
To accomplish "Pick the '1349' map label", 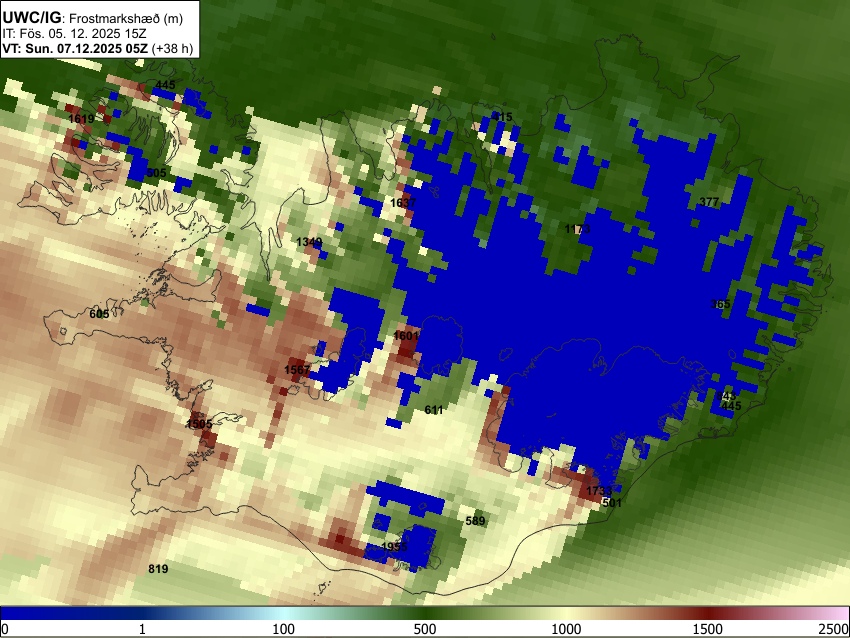I will (309, 242).
